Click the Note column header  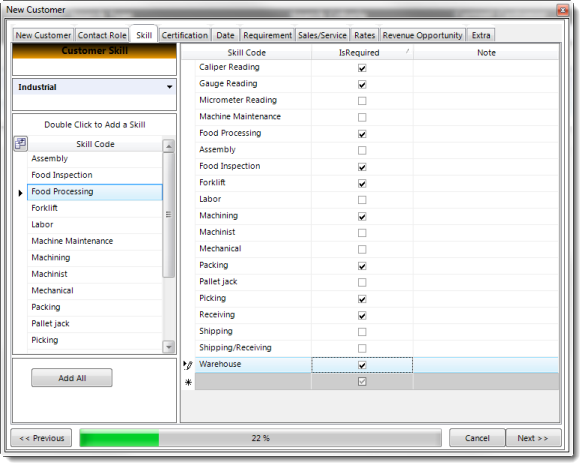point(486,53)
